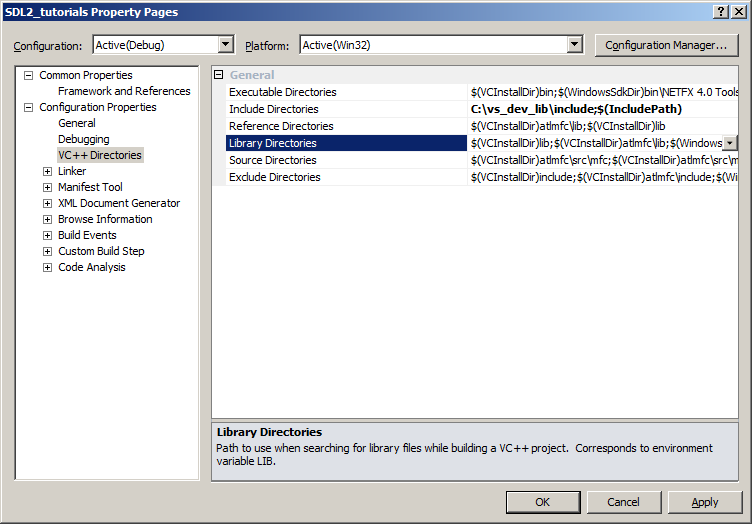This screenshot has width=752, height=524.
Task: Click the General group header text
Action: (x=252, y=75)
